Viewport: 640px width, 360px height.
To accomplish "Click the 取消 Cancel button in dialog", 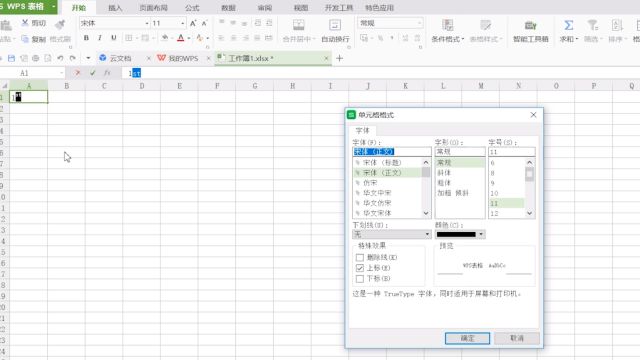I will coord(517,338).
